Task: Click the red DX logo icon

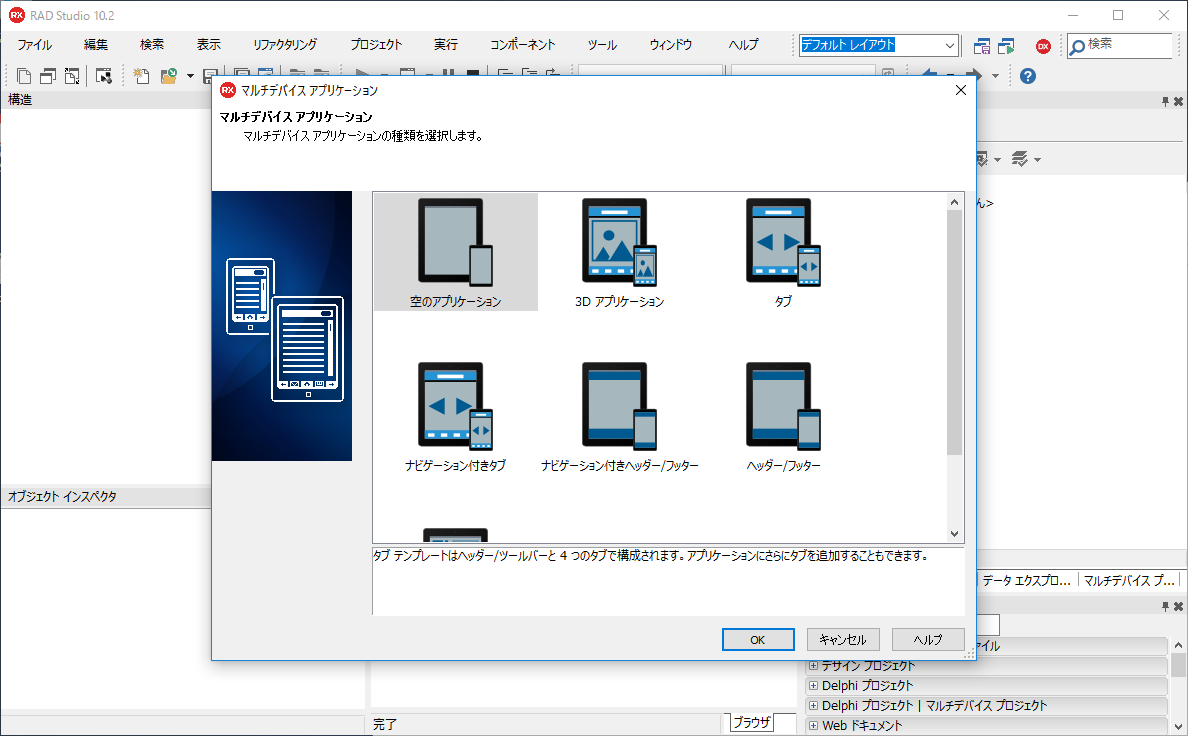Action: 1043,45
